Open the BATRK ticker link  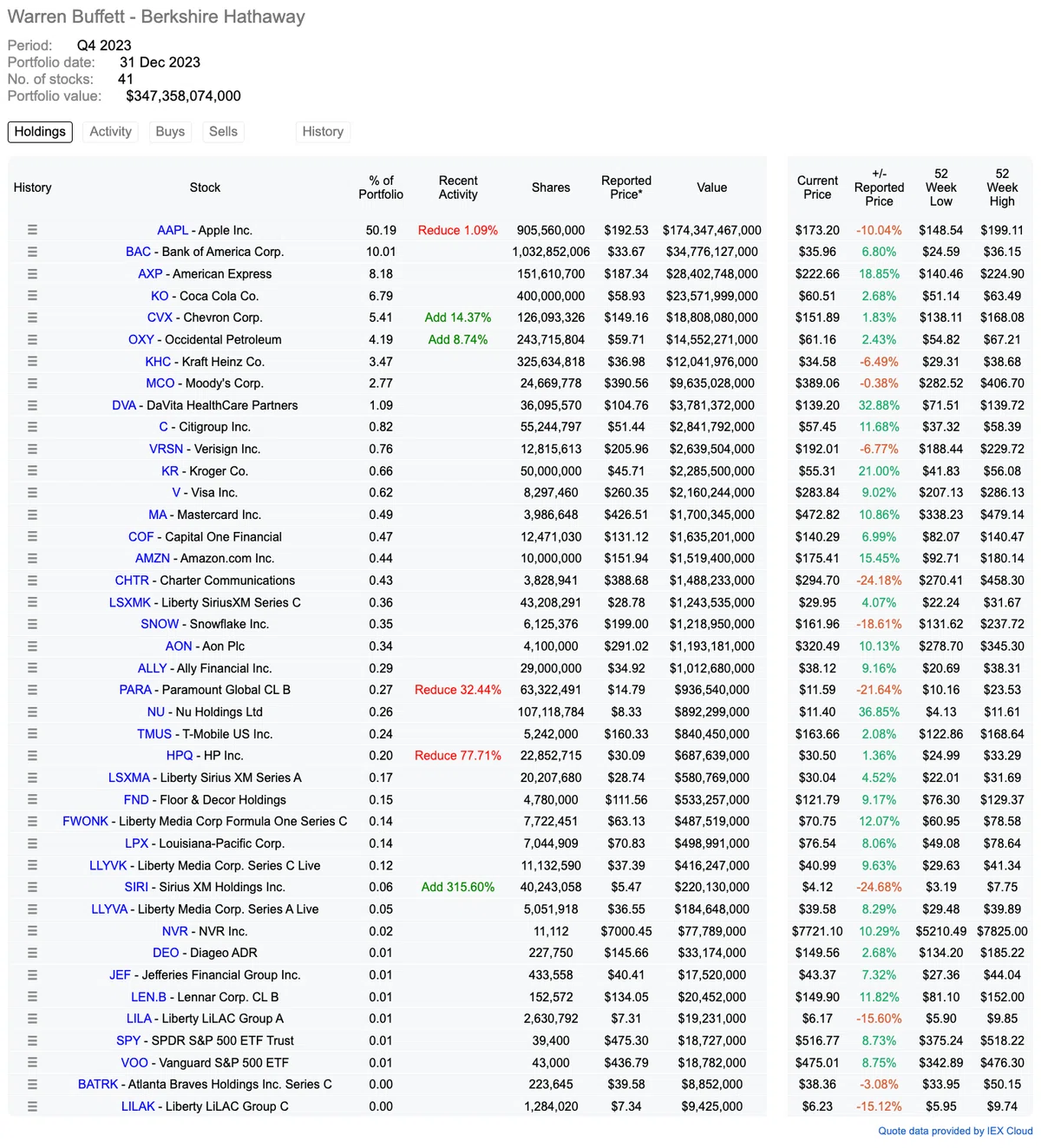[98, 1084]
